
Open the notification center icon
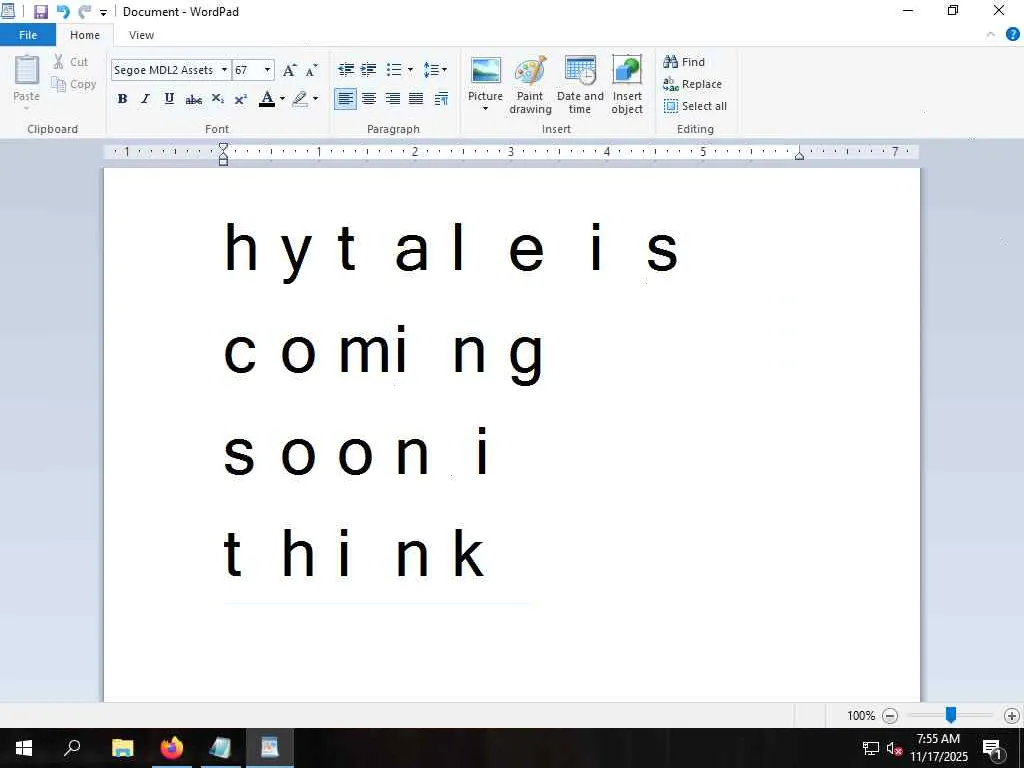click(x=993, y=749)
